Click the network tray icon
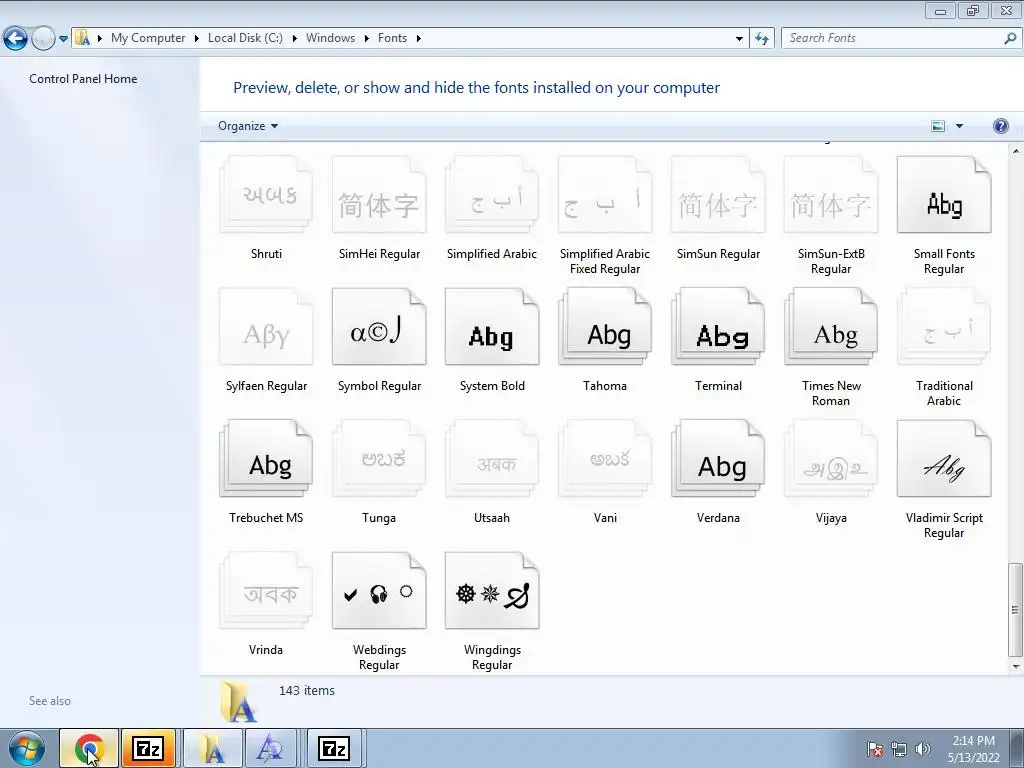 click(899, 749)
